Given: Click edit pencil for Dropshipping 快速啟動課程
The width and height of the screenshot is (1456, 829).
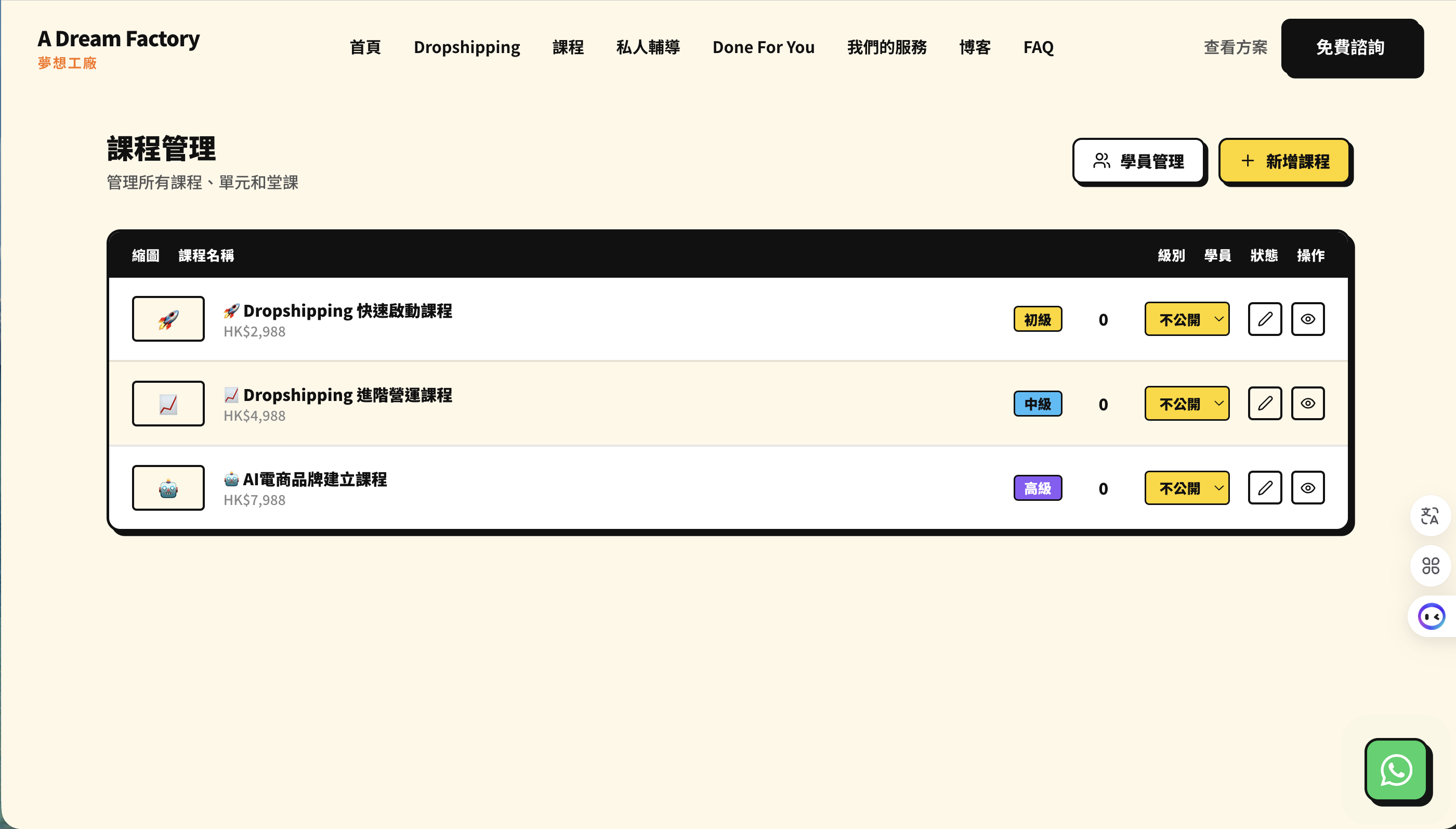Looking at the screenshot, I should click(1264, 319).
